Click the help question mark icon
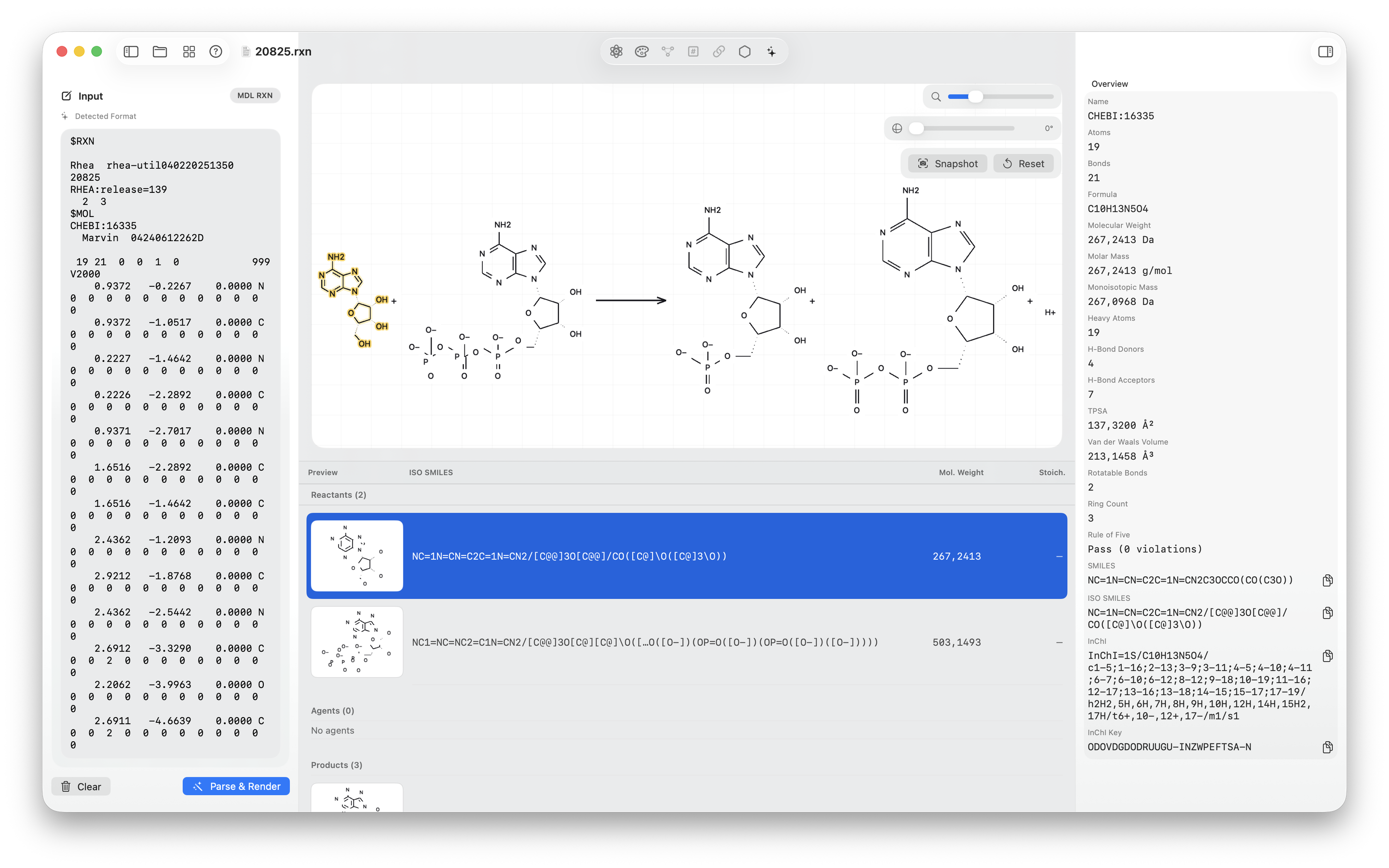1389x868 pixels. (x=216, y=52)
